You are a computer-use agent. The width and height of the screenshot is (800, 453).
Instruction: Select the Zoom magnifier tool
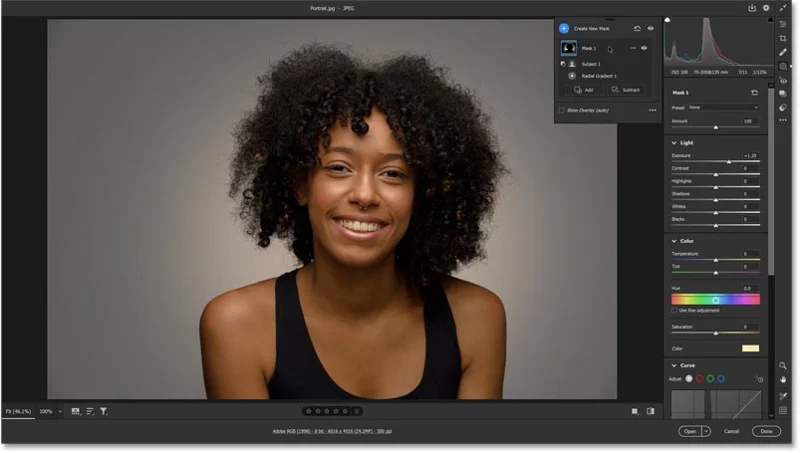[x=783, y=366]
